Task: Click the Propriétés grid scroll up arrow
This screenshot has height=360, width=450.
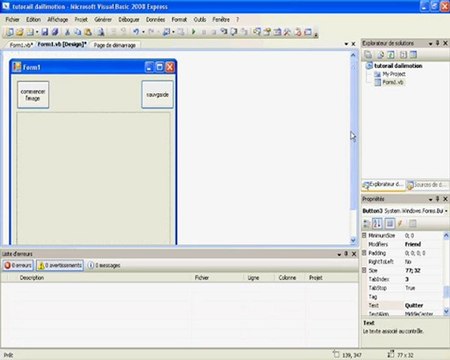Action: pos(446,235)
